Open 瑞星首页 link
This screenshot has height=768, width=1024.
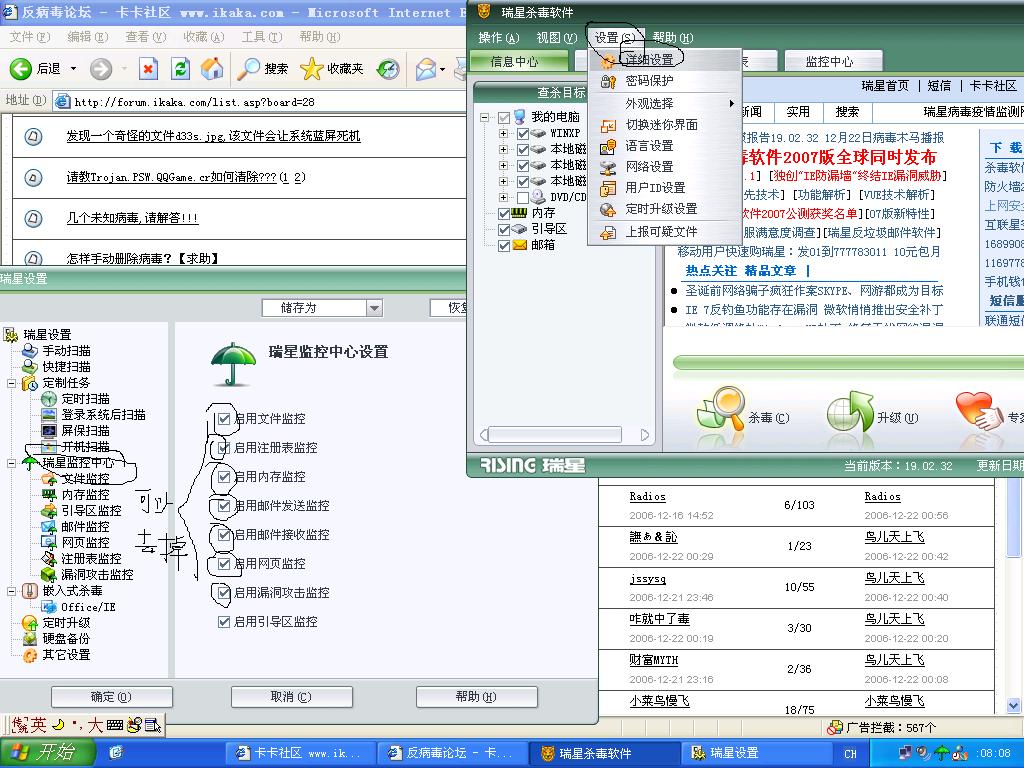885,86
